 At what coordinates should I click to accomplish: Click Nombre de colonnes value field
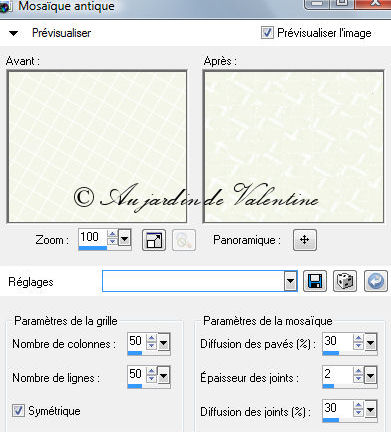pos(137,341)
